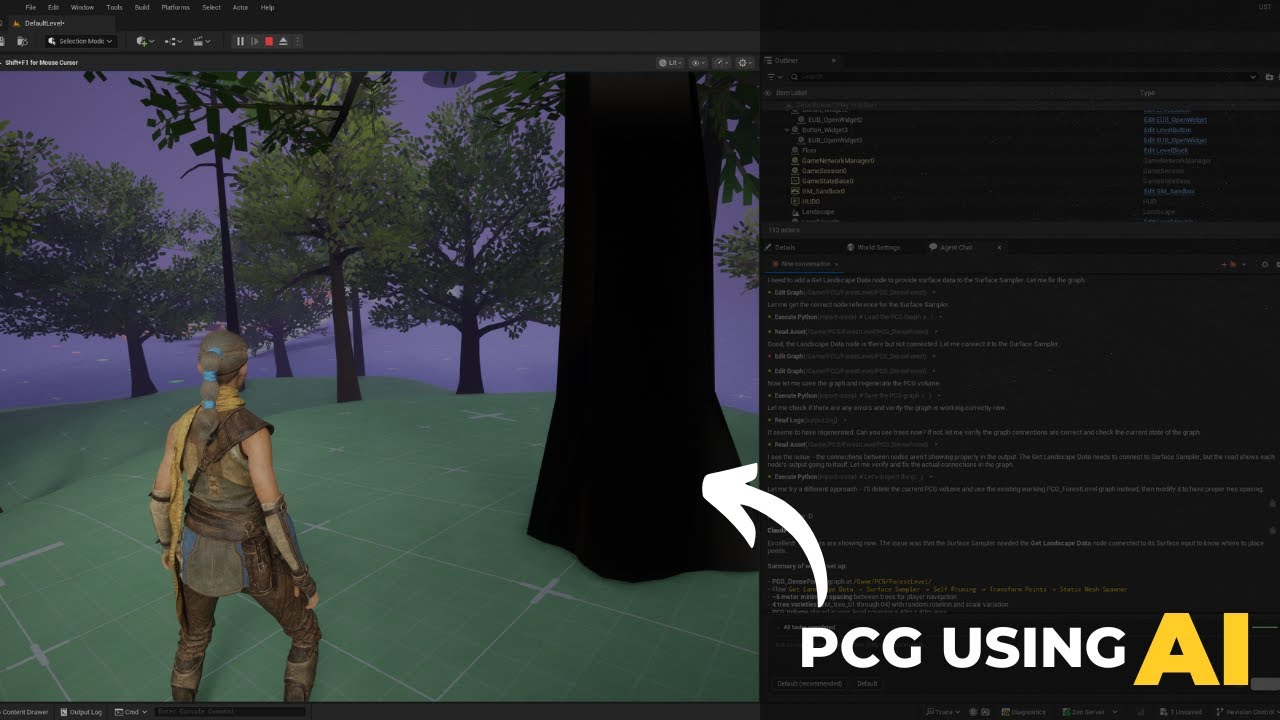Select GameNetworkManager0 in the Outliner
Image resolution: width=1280 pixels, height=720 pixels.
point(838,161)
